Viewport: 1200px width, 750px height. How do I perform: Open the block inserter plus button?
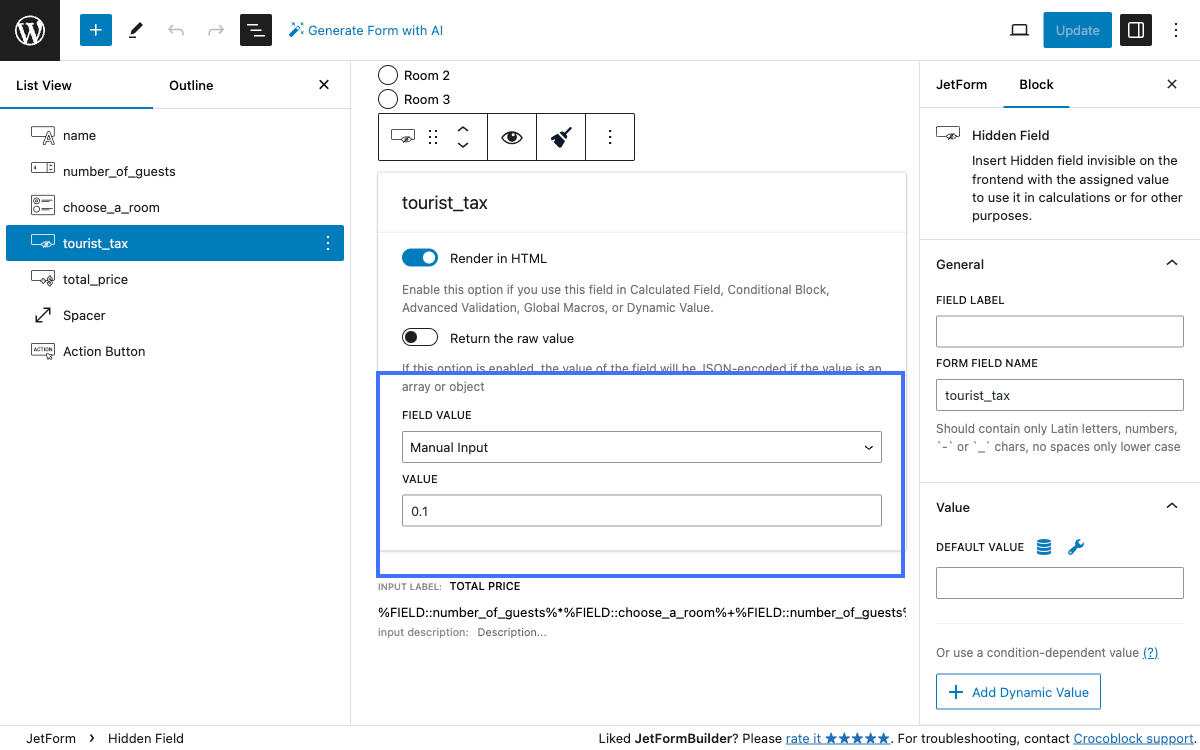pyautogui.click(x=96, y=30)
